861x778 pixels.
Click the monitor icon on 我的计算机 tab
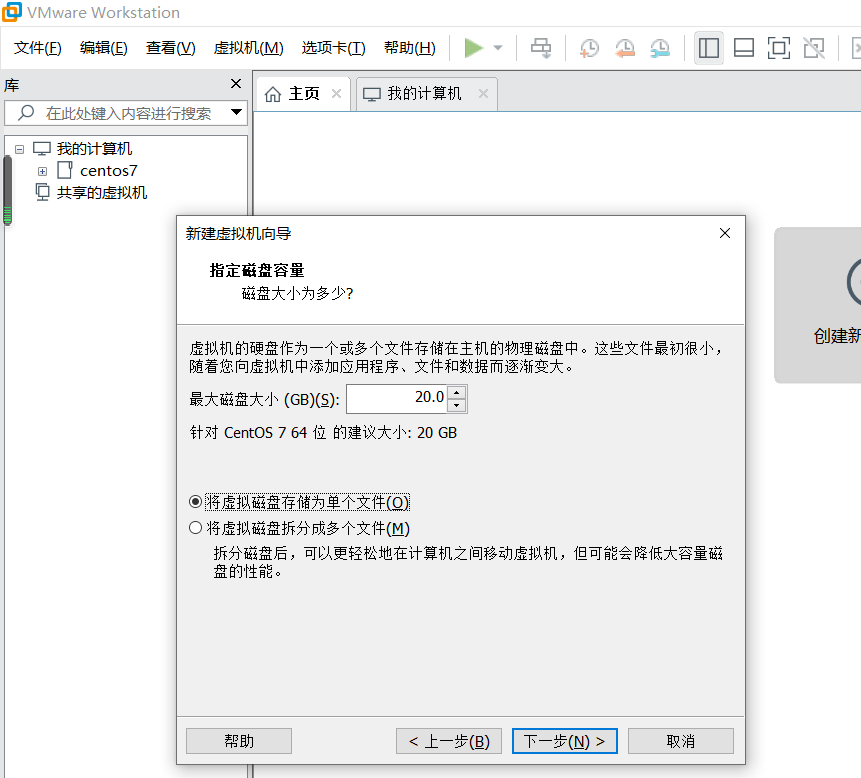372,94
